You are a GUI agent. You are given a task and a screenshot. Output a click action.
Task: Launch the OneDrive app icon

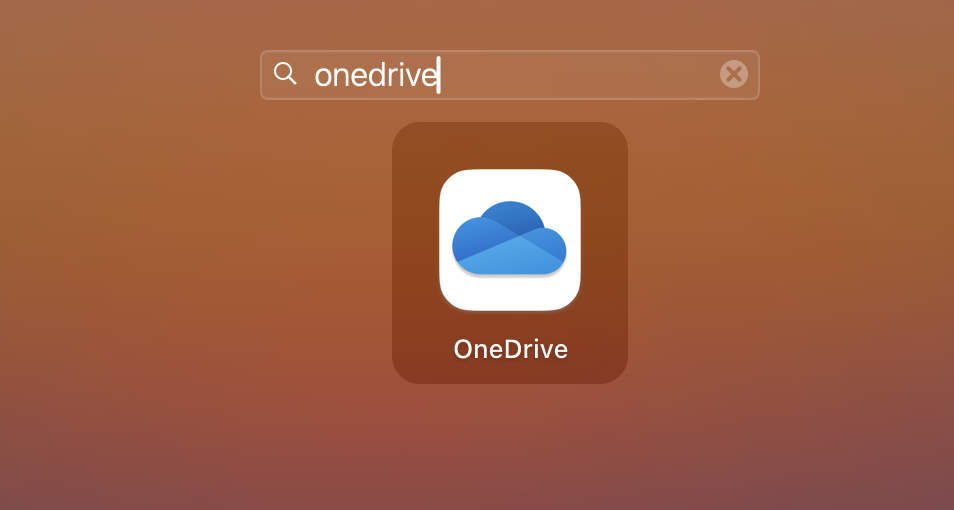coord(509,240)
